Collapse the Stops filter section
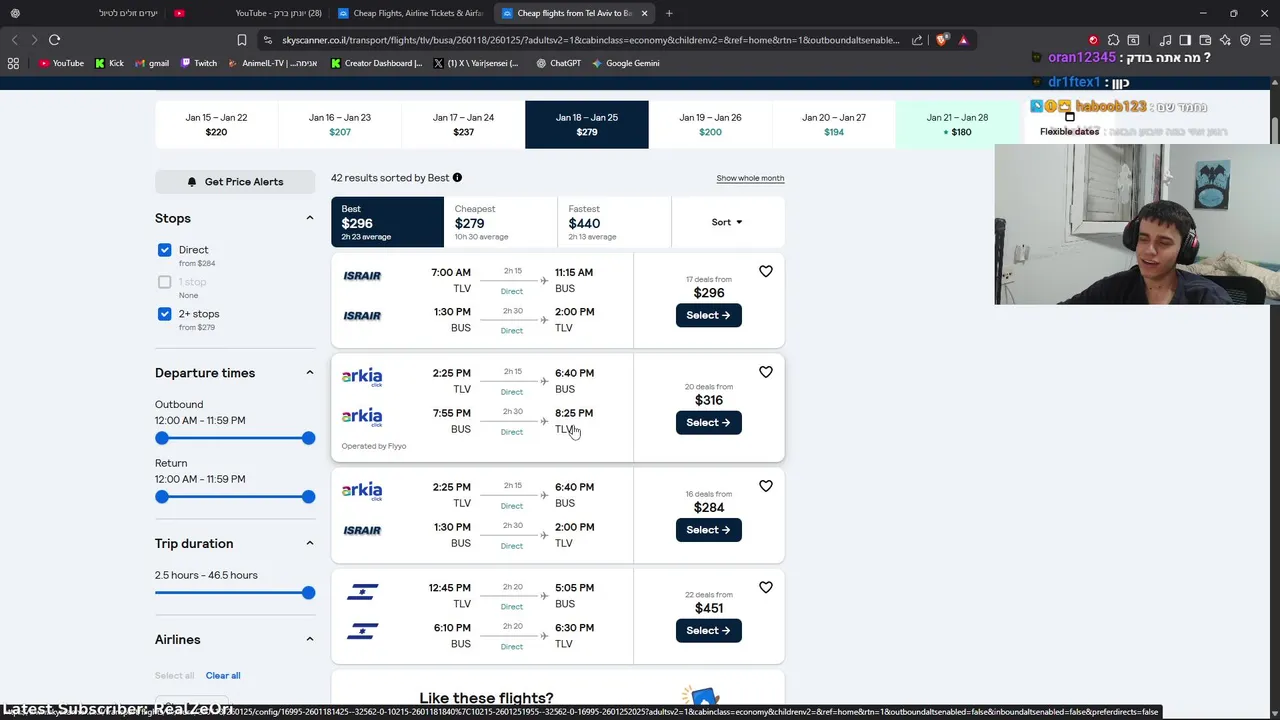 (309, 218)
